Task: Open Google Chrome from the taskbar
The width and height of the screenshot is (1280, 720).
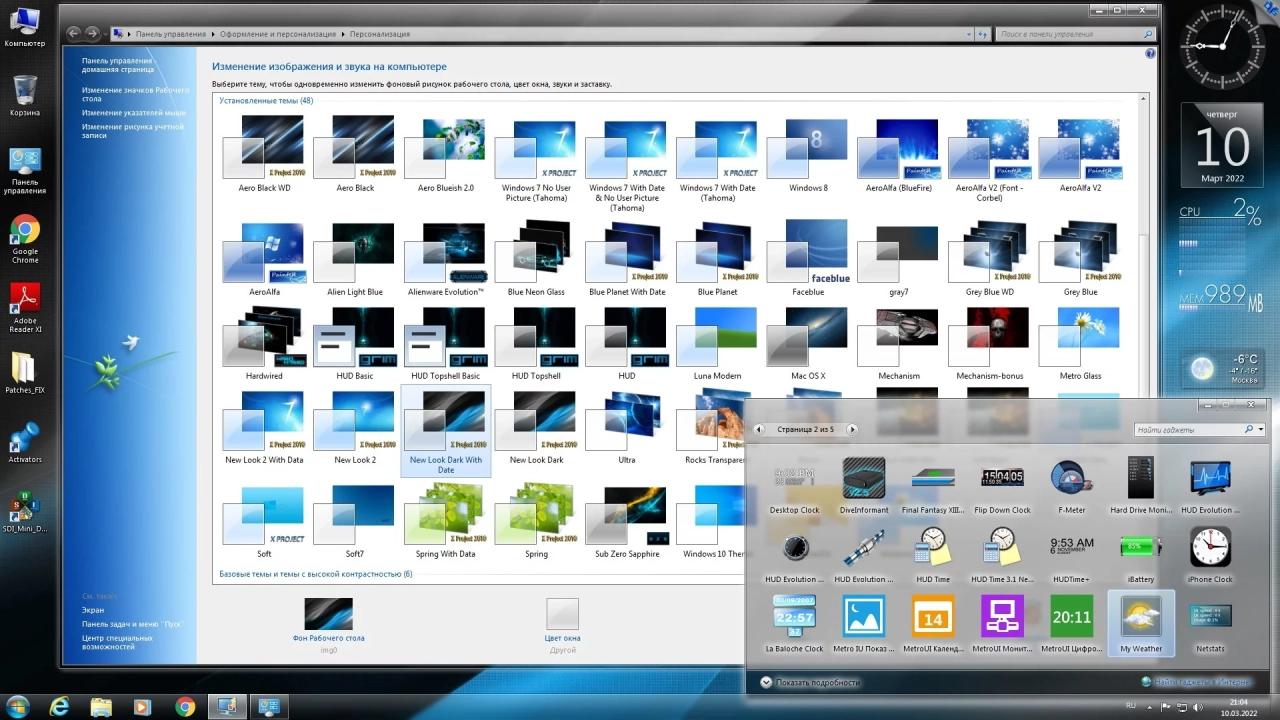Action: [185, 706]
